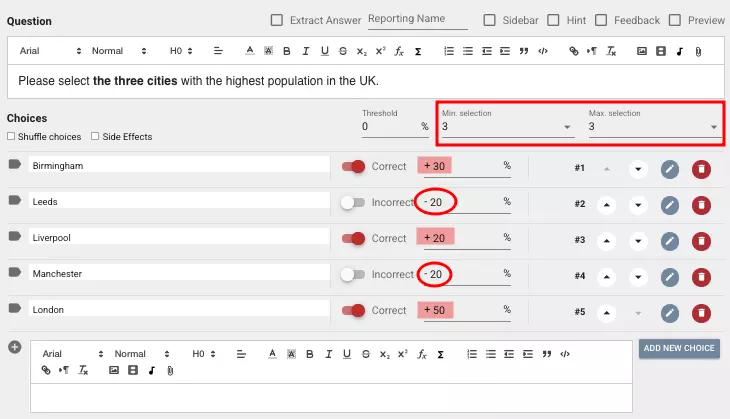Open Max. selection dropdown
This screenshot has width=730, height=419.
(x=654, y=127)
